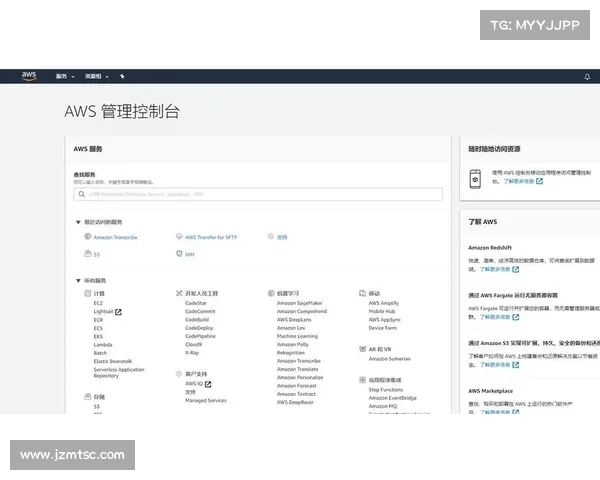Image resolution: width=600 pixels, height=480 pixels.
Task: Open Amazon Polly service
Action: (293, 344)
